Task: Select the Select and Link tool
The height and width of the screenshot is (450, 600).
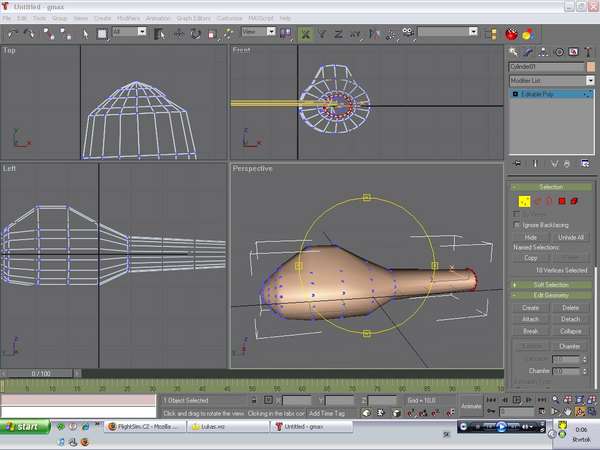Action: tap(49, 34)
